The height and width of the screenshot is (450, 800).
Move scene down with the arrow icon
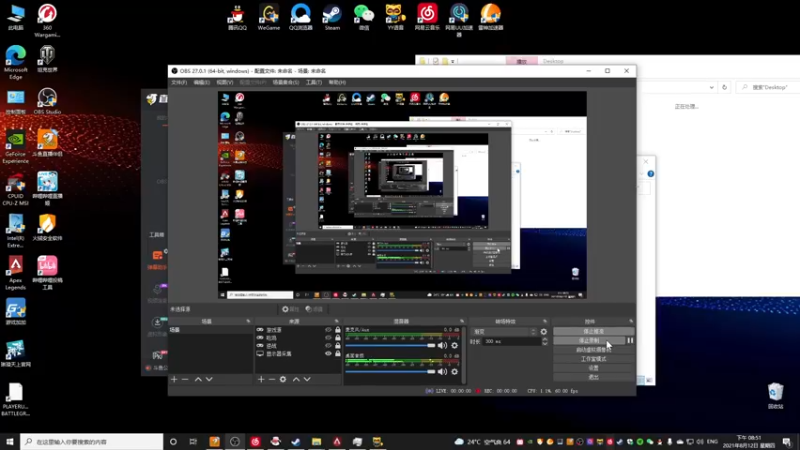pos(209,379)
